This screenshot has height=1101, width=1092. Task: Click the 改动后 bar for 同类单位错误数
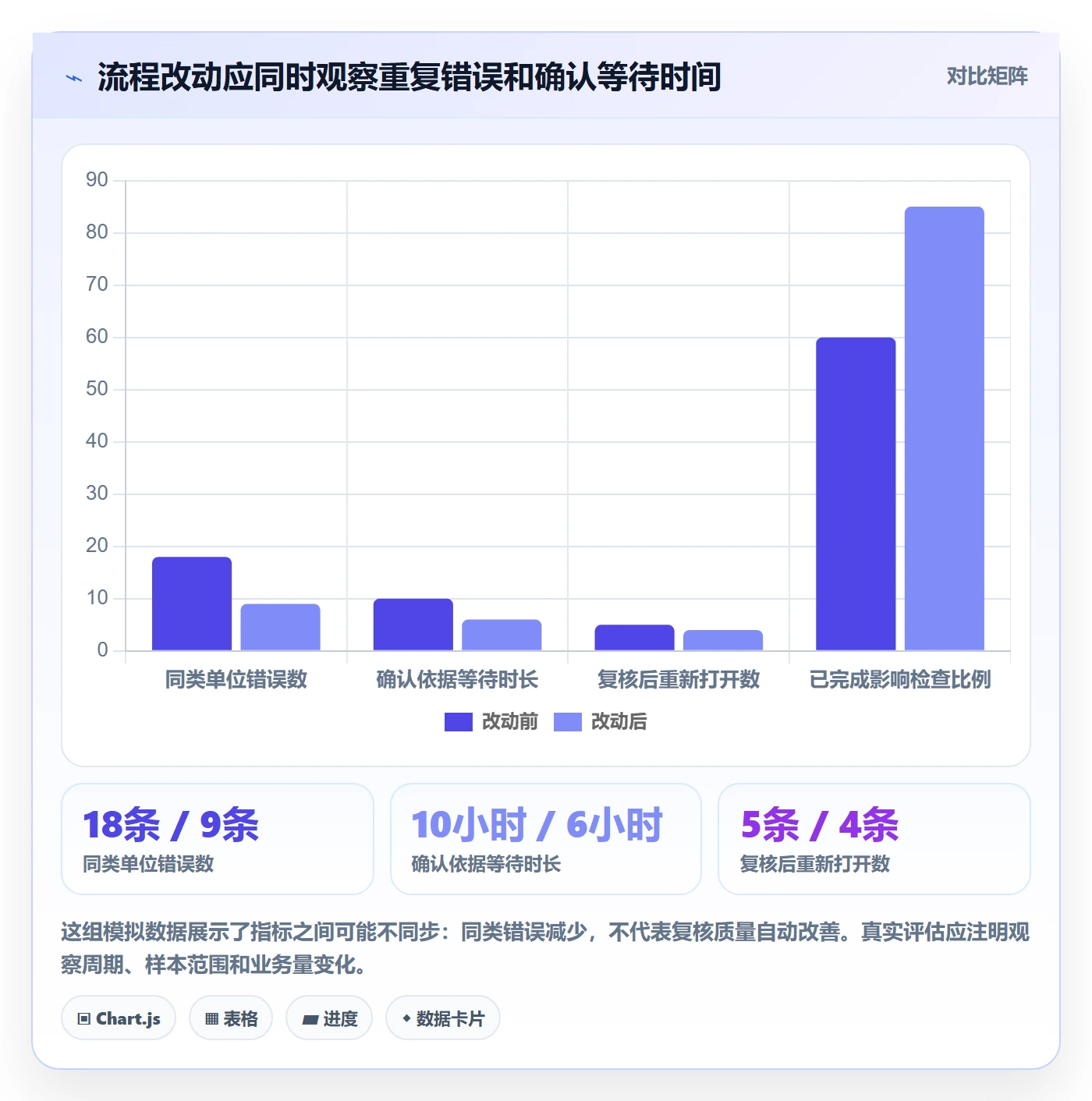point(280,627)
